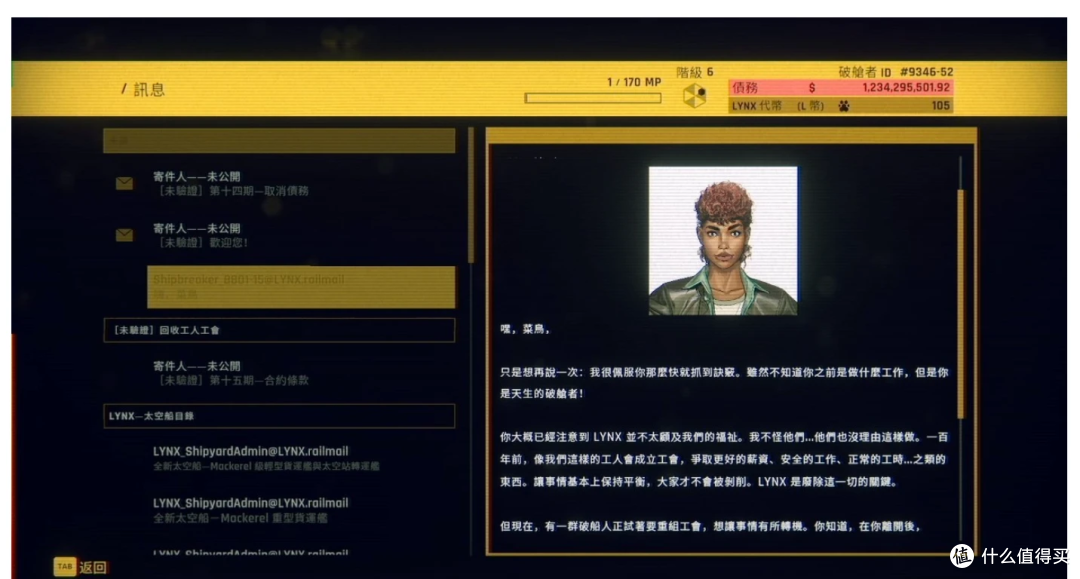
Task: Click the message list scrollbar
Action: pos(471,196)
